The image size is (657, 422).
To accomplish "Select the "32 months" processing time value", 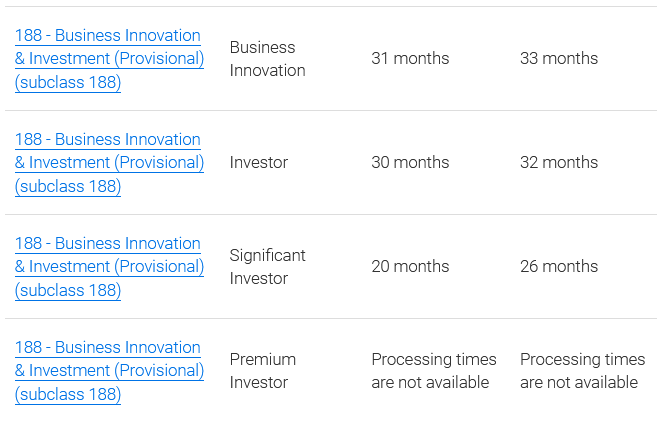I will pos(559,162).
